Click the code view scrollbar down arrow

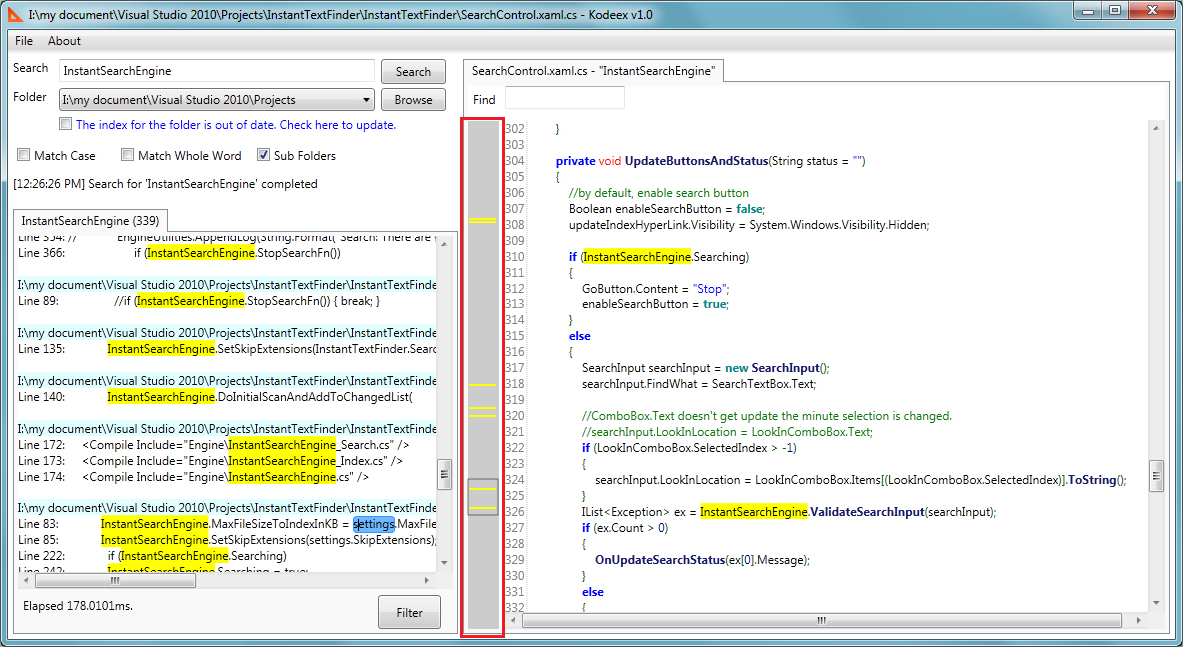pos(1156,603)
